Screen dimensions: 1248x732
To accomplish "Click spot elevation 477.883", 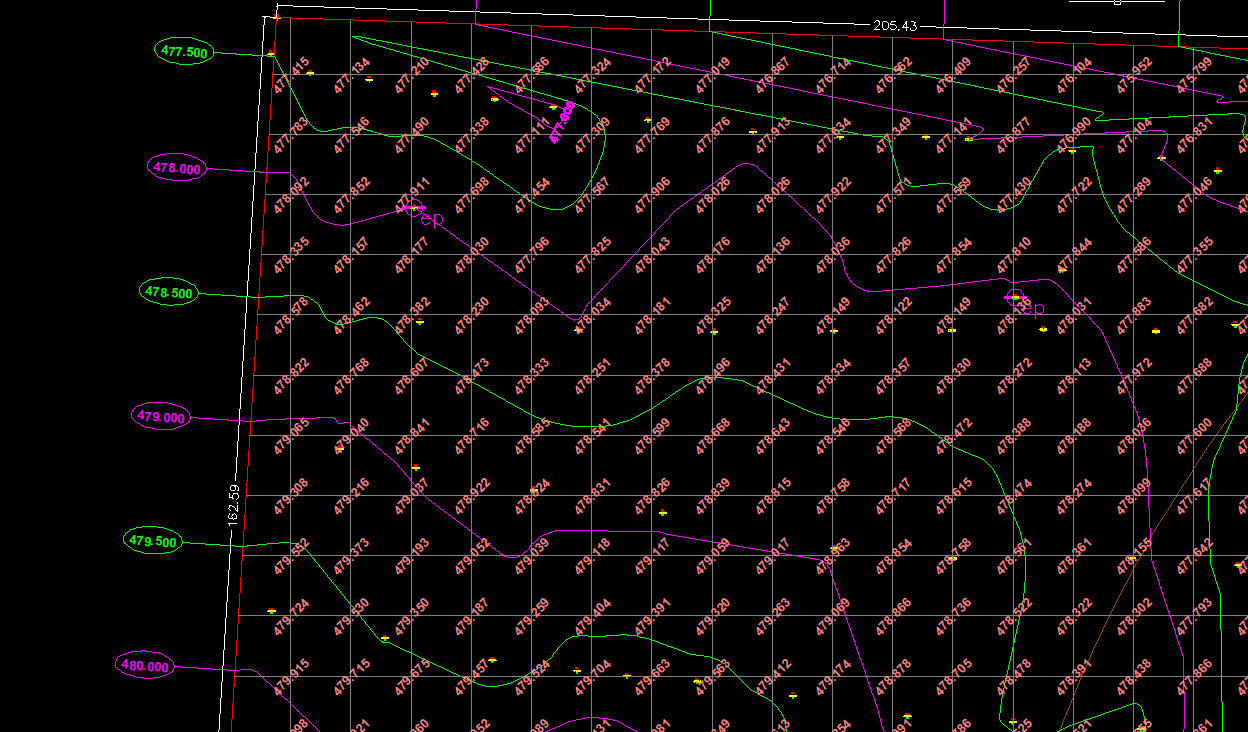I will tap(1135, 316).
